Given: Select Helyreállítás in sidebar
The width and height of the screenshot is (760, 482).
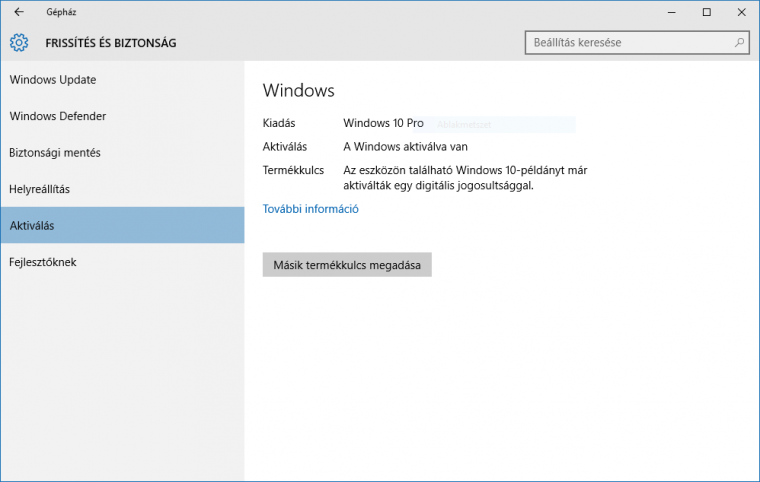Looking at the screenshot, I should coord(122,189).
